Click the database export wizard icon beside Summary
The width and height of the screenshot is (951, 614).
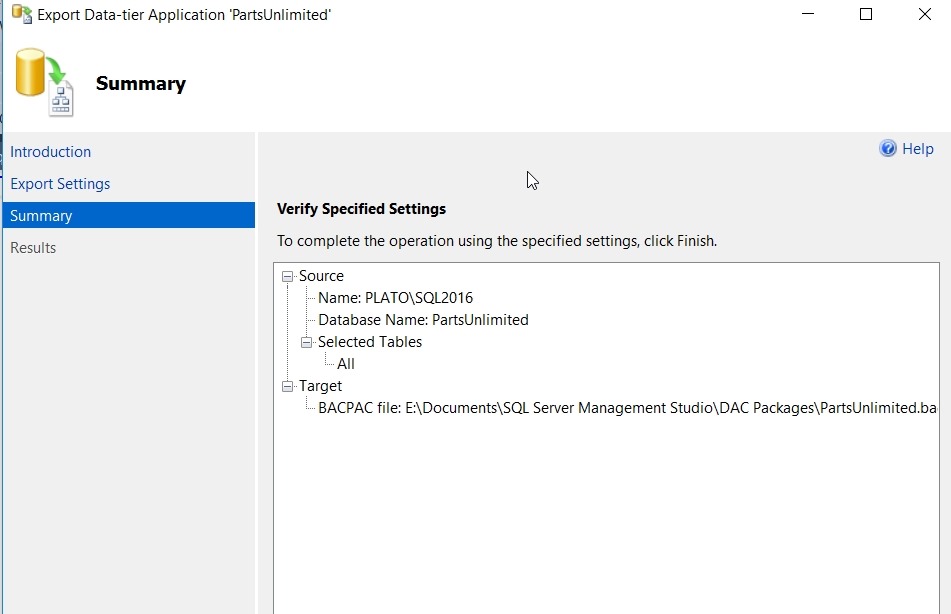[x=46, y=82]
